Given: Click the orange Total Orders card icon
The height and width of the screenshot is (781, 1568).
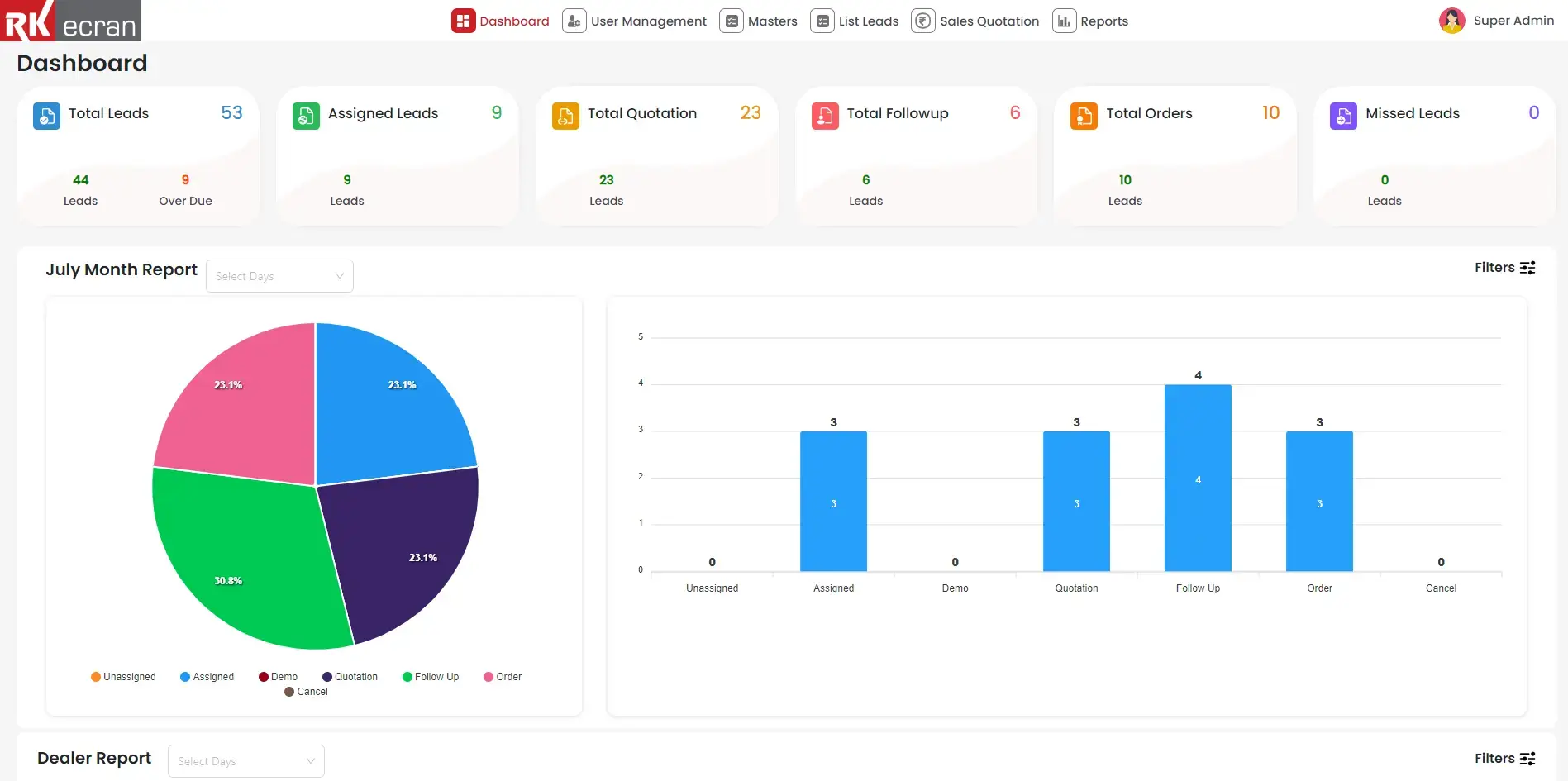Looking at the screenshot, I should [x=1084, y=116].
